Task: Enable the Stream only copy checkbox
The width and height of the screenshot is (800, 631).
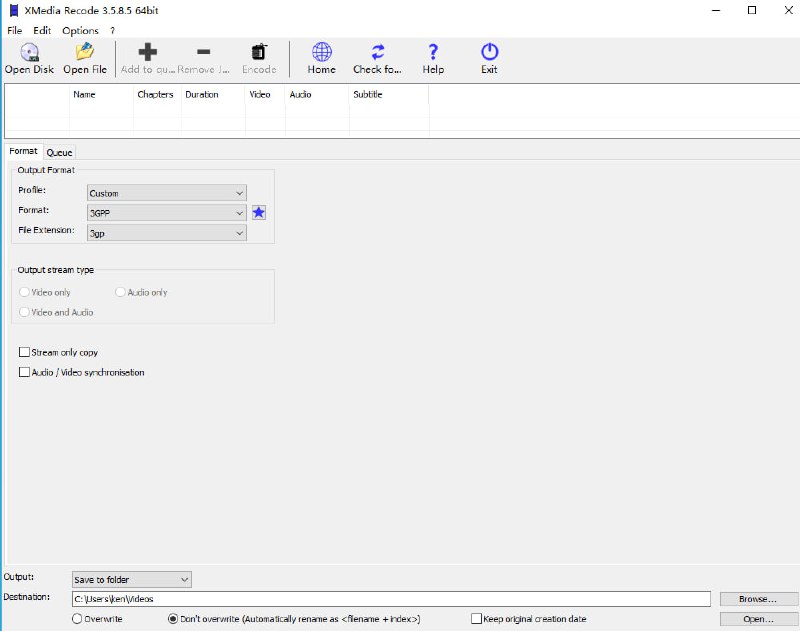Action: [24, 352]
